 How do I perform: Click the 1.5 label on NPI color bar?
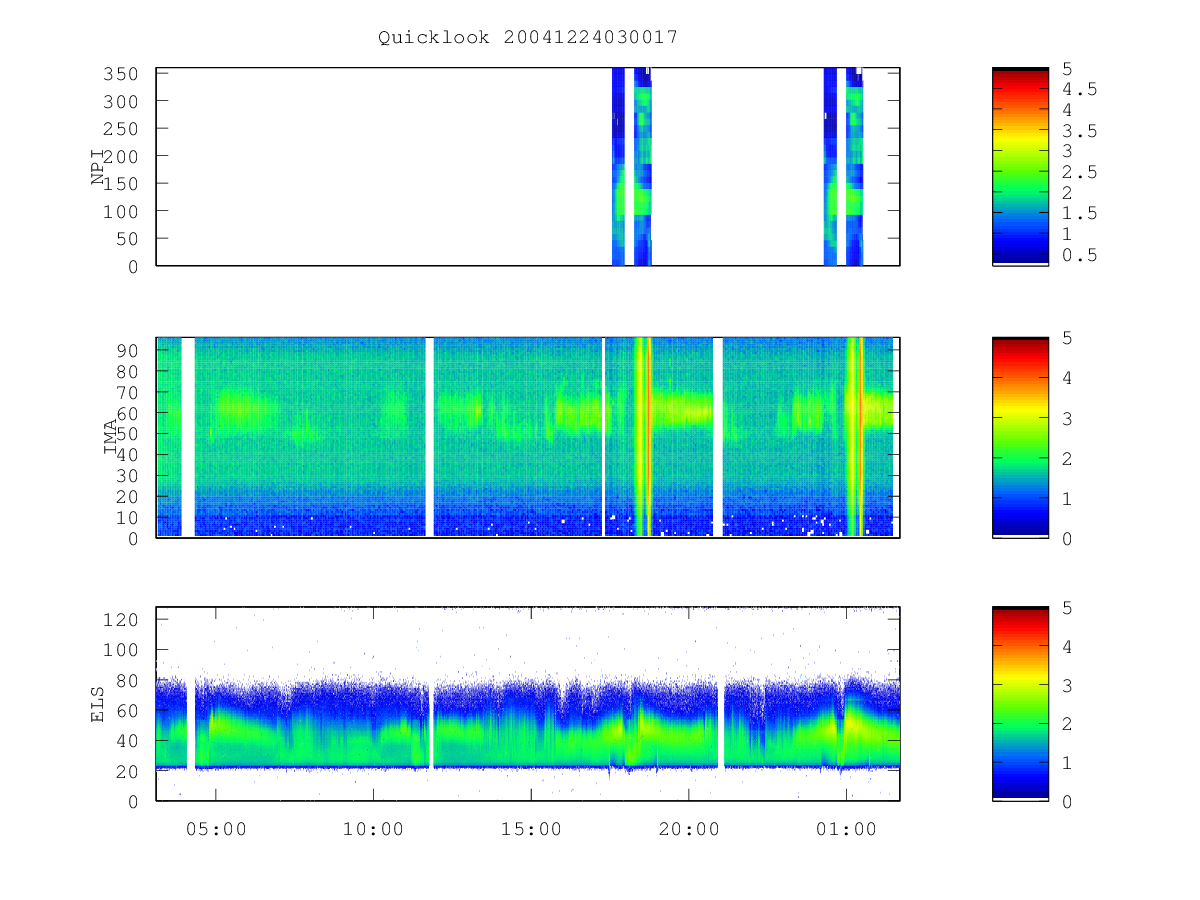click(x=1079, y=213)
